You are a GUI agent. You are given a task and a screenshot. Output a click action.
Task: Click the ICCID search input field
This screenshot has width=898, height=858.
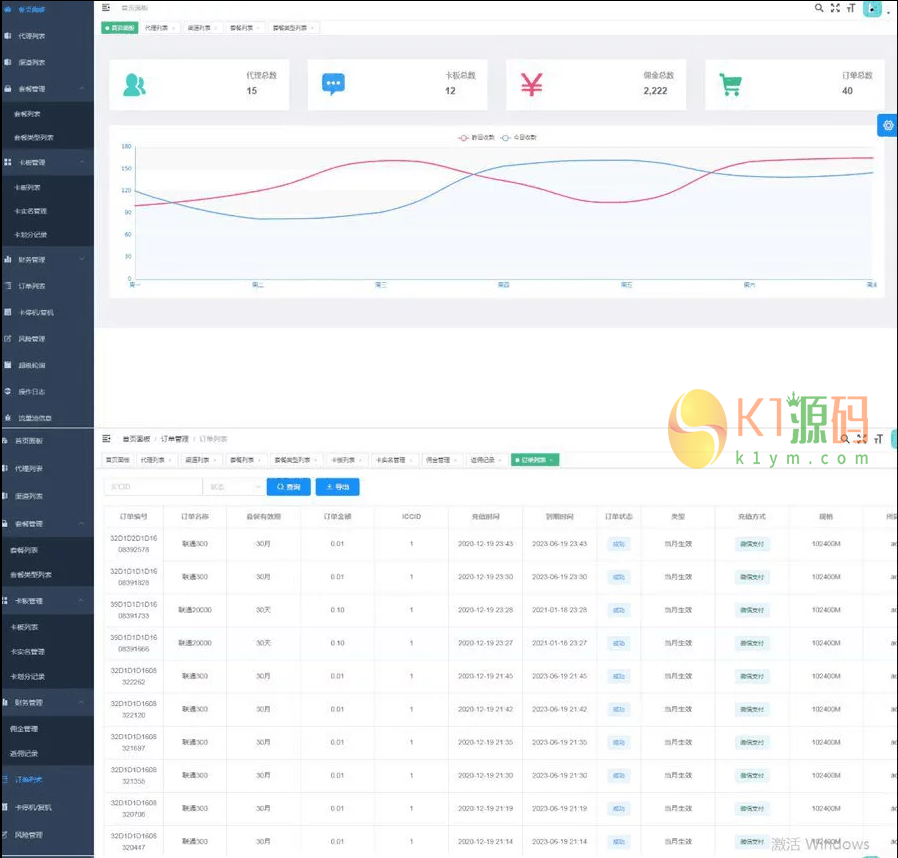coord(152,487)
